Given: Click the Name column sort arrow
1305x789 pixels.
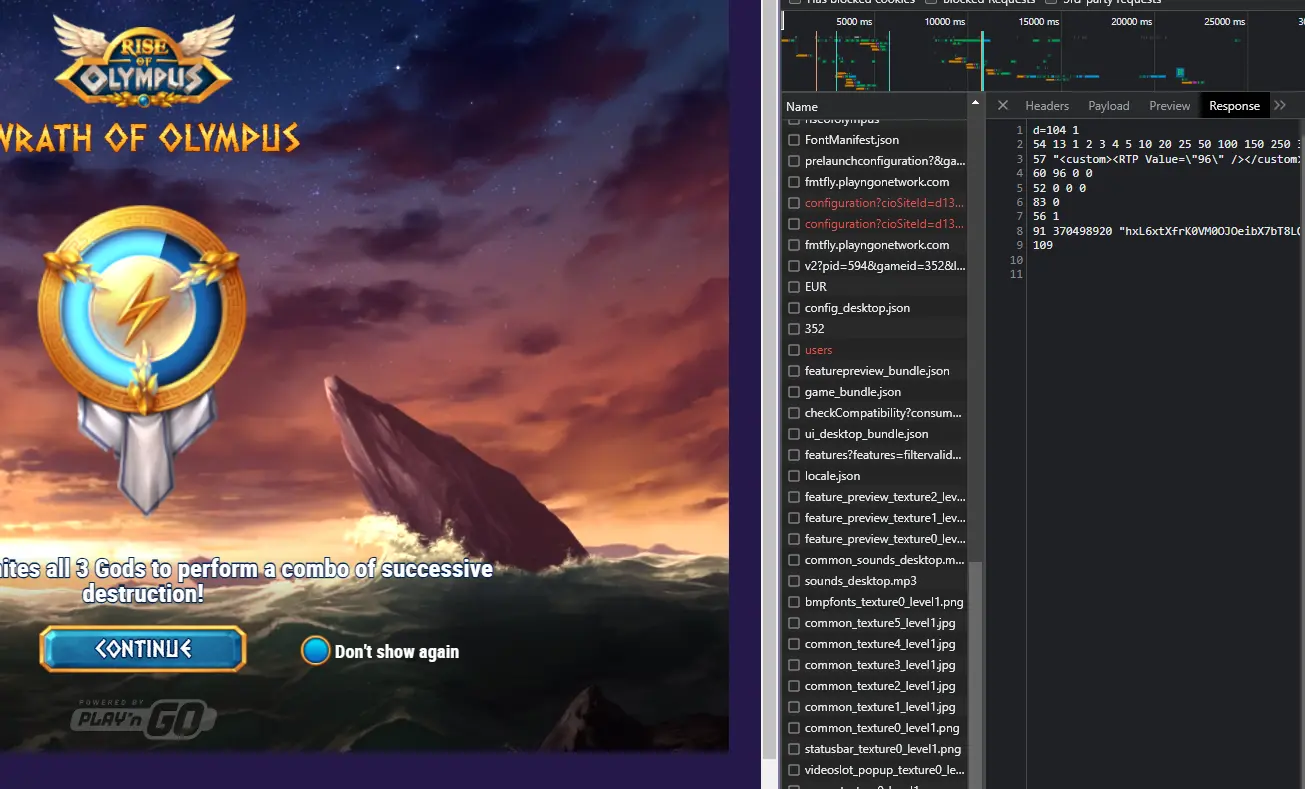Looking at the screenshot, I should 975,103.
